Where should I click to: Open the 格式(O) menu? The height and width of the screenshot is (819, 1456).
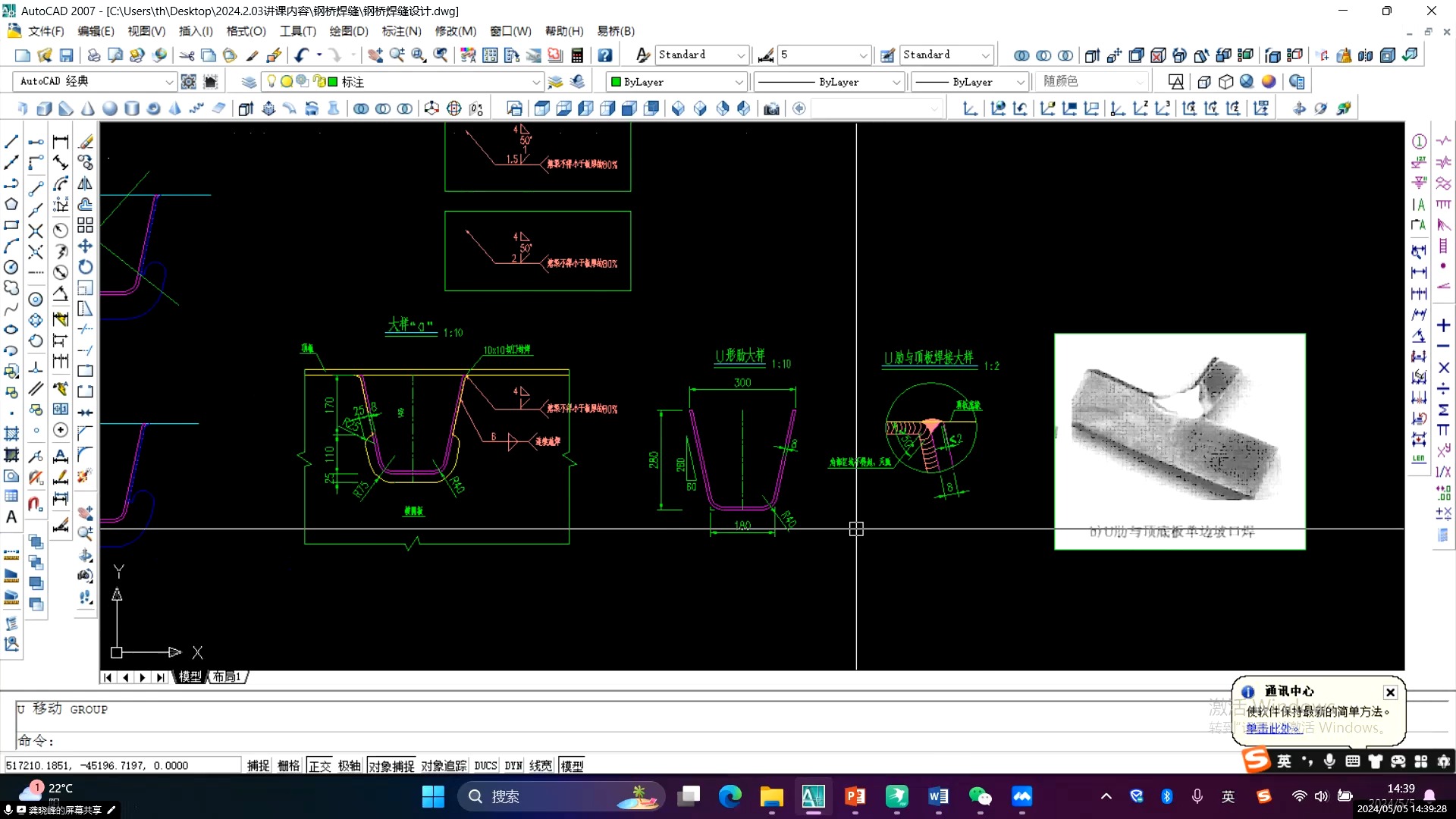tap(246, 31)
